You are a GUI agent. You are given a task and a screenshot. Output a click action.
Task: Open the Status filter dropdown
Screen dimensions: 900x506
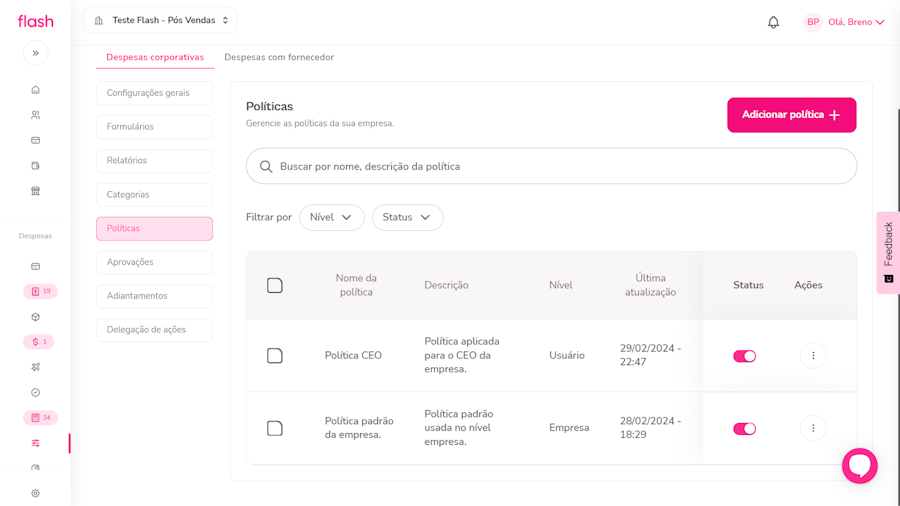406,218
